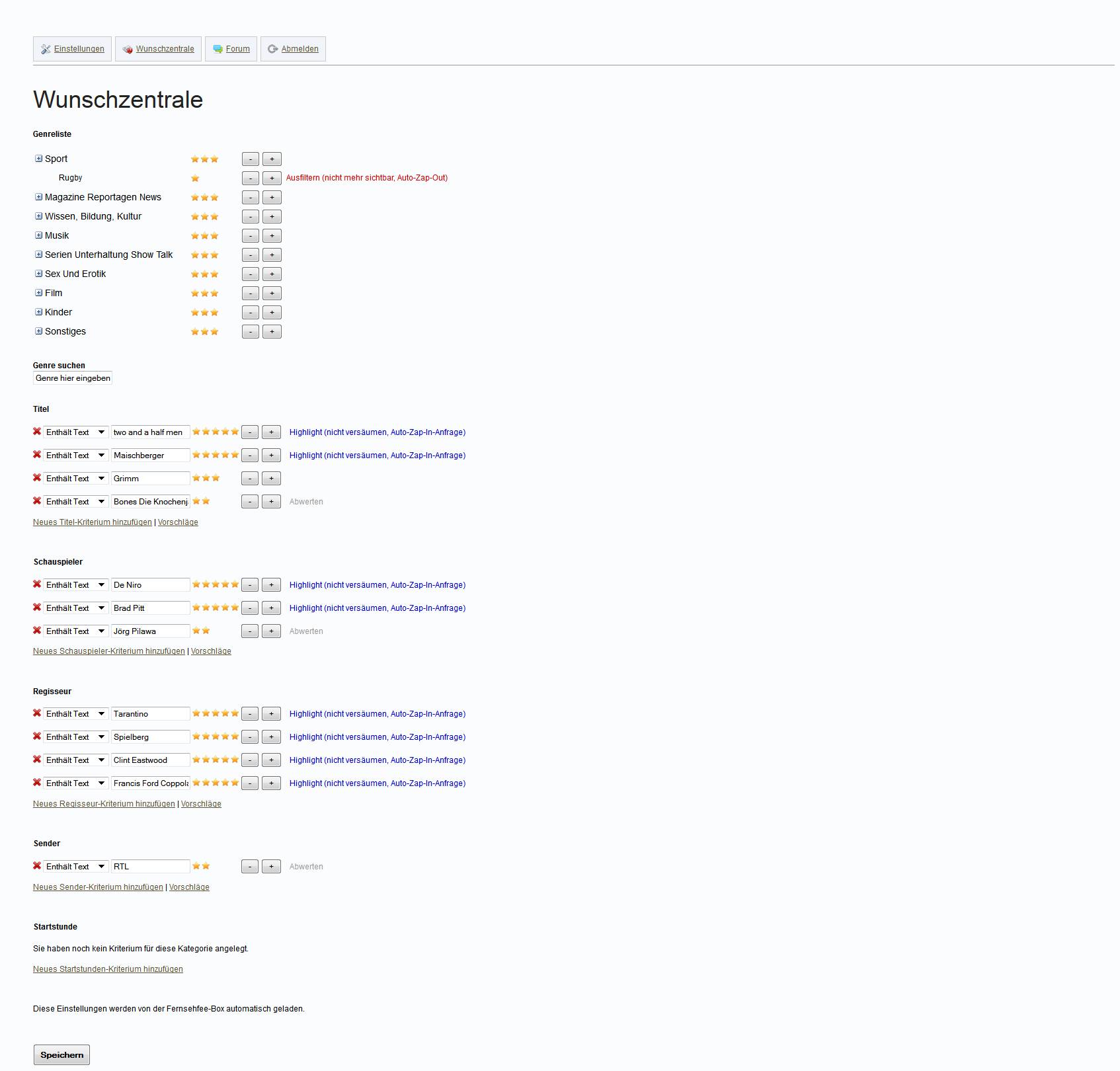Remove the Clint Eastwood director criterion
Viewport: 1120px width, 1071px height.
click(x=37, y=760)
